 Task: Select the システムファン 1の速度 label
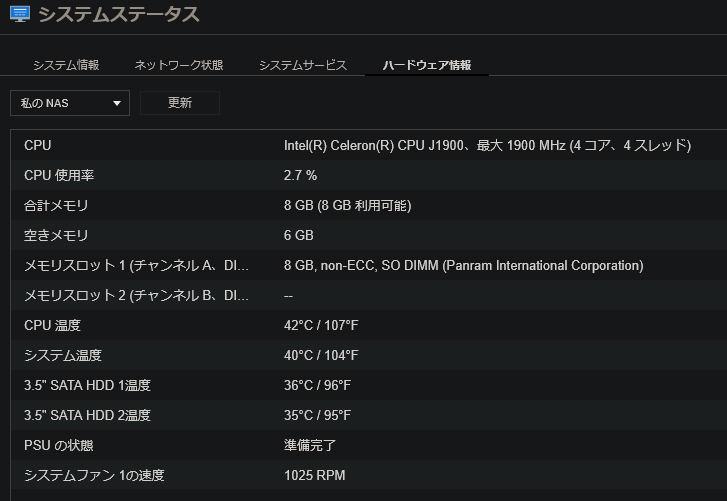[94, 476]
